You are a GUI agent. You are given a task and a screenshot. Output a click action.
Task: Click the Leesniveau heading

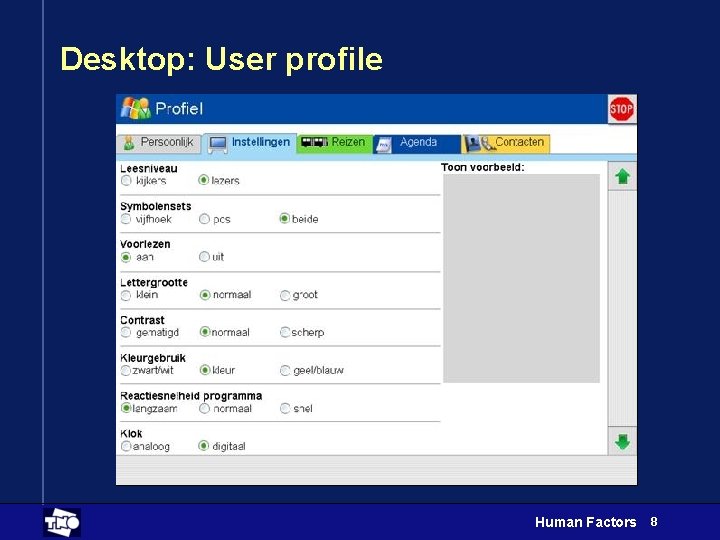pos(149,169)
